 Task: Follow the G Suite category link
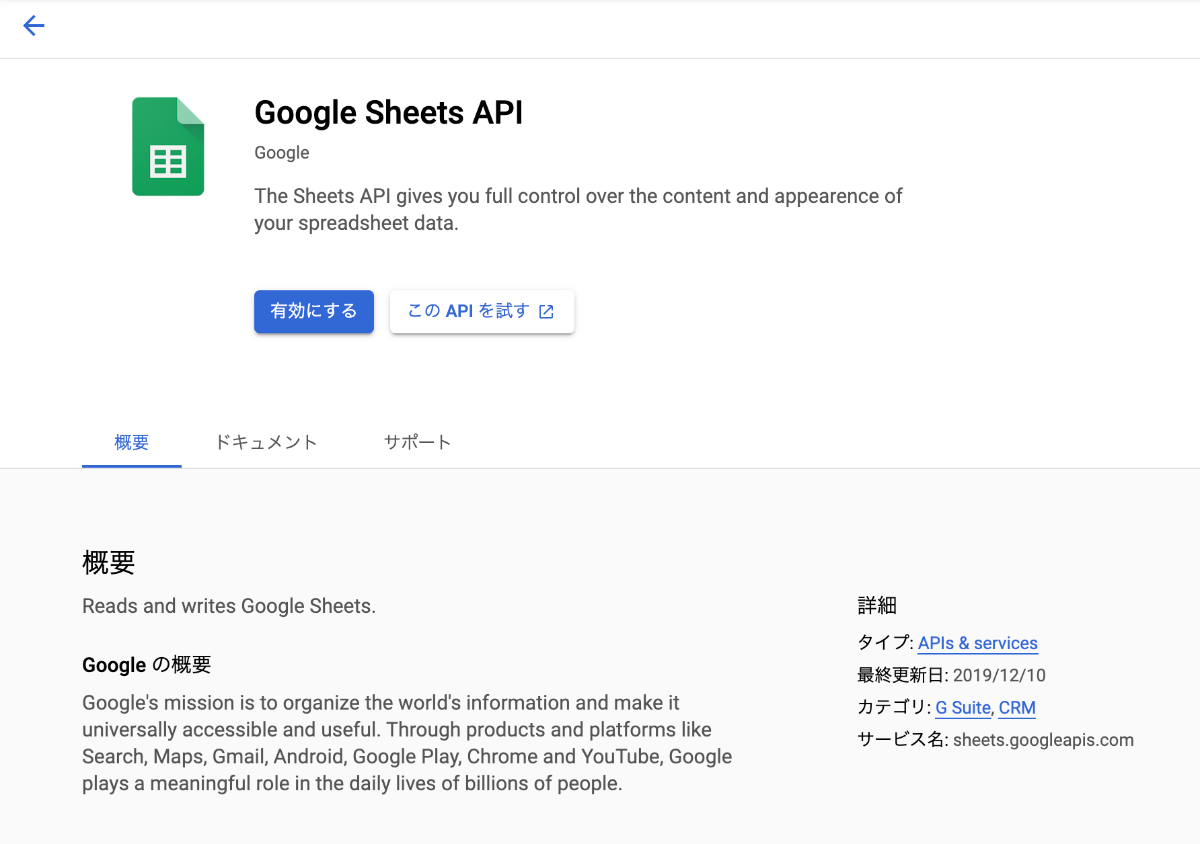[963, 708]
